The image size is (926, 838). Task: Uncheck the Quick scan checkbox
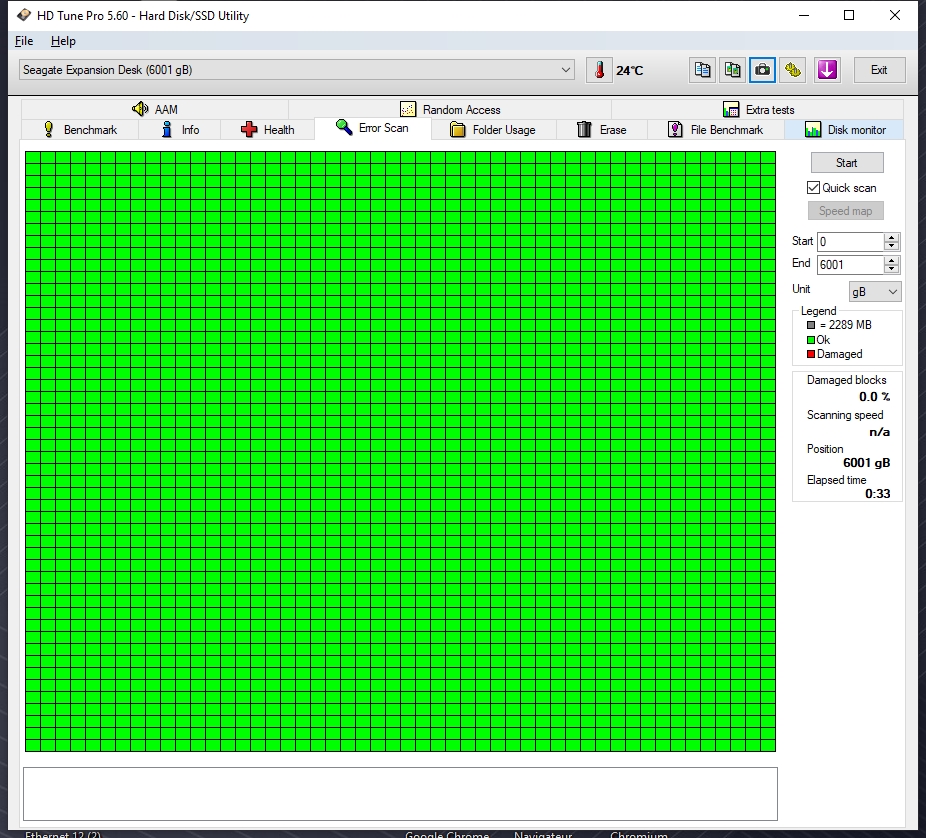(814, 188)
